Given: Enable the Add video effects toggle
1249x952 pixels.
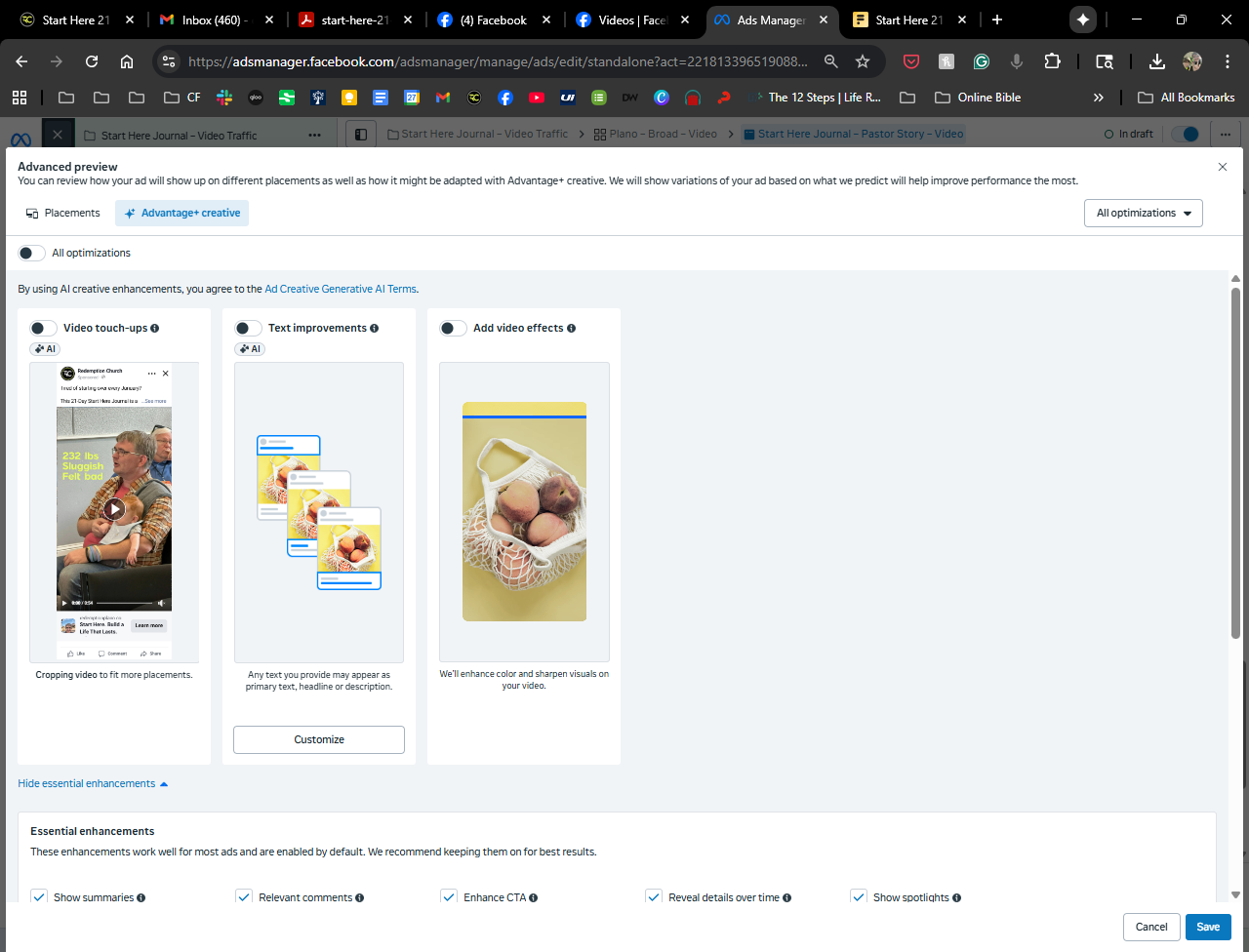Looking at the screenshot, I should tap(453, 329).
